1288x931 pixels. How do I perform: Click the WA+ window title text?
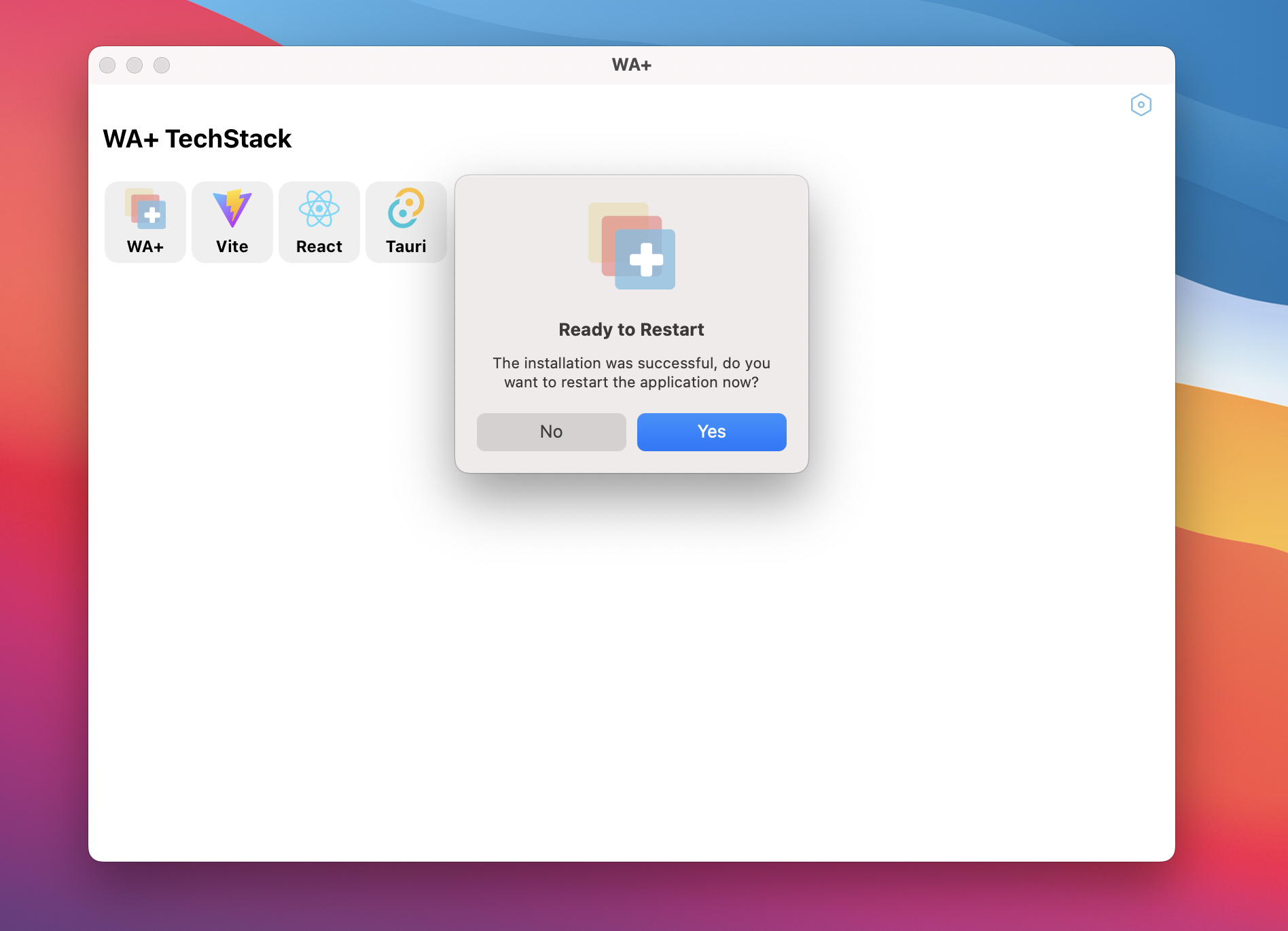click(632, 65)
